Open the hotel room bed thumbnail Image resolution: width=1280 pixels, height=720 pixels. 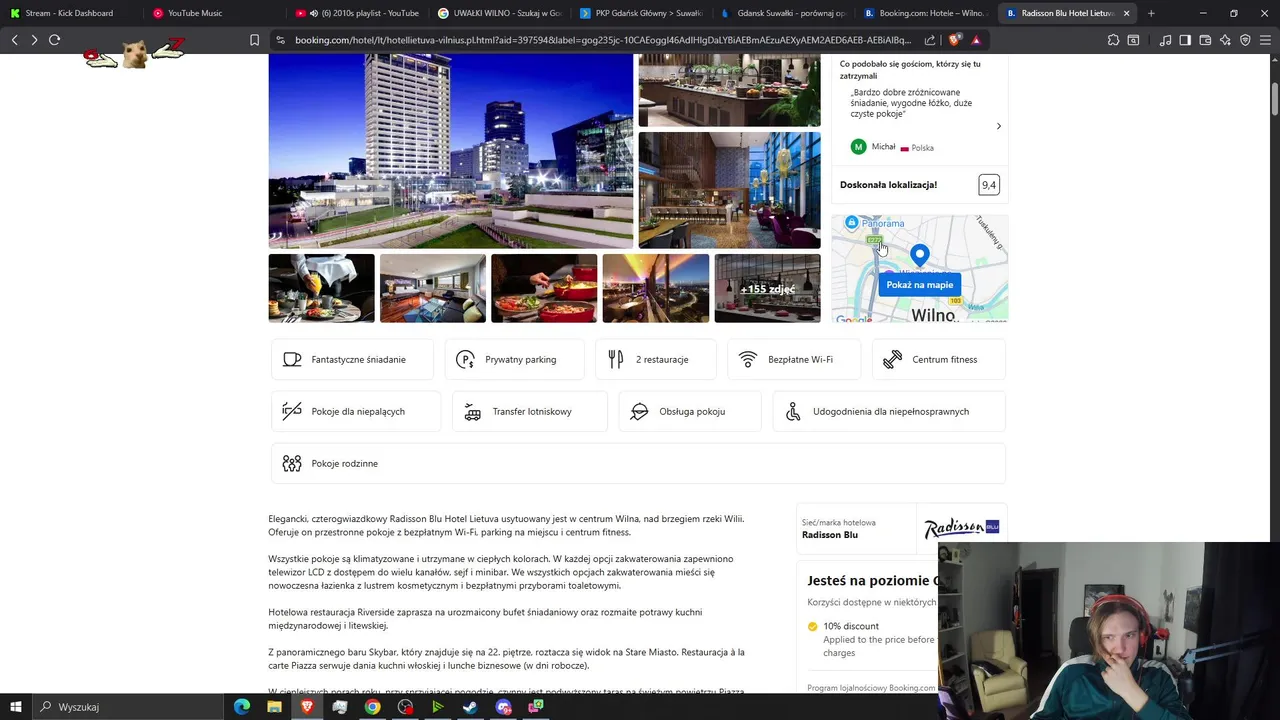tap(433, 288)
